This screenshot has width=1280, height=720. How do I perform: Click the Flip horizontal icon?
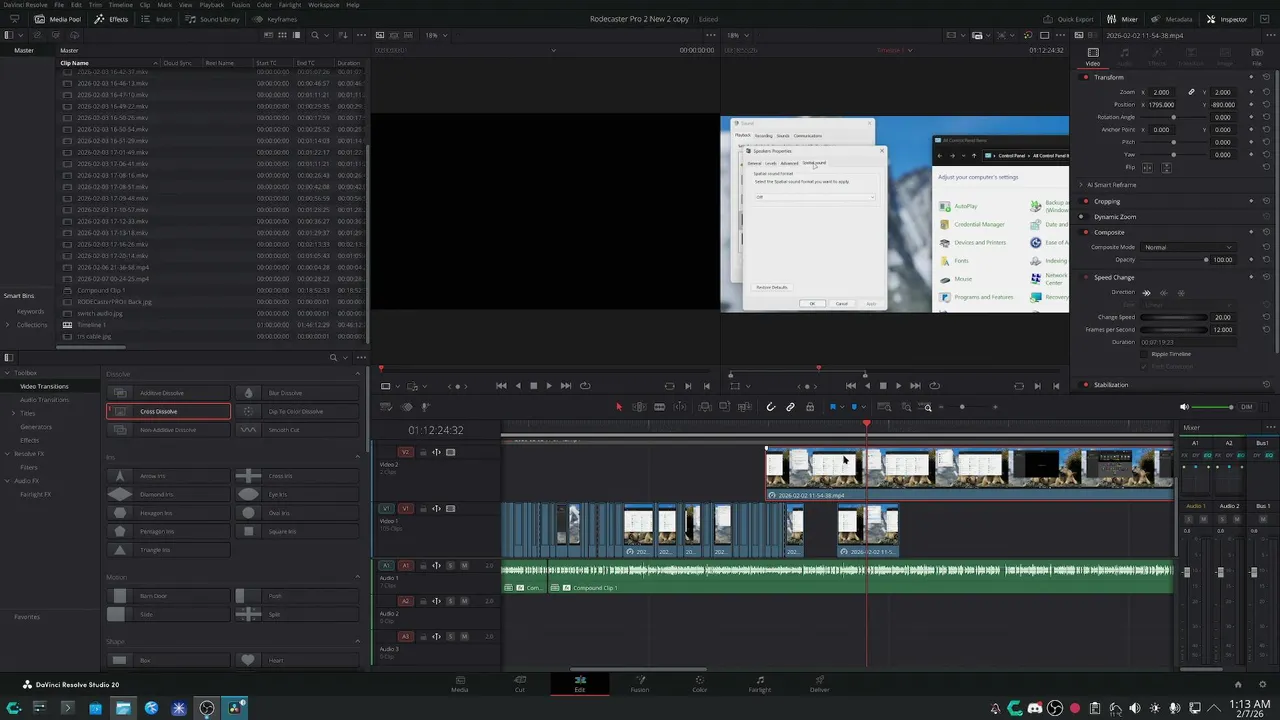[x=1147, y=167]
